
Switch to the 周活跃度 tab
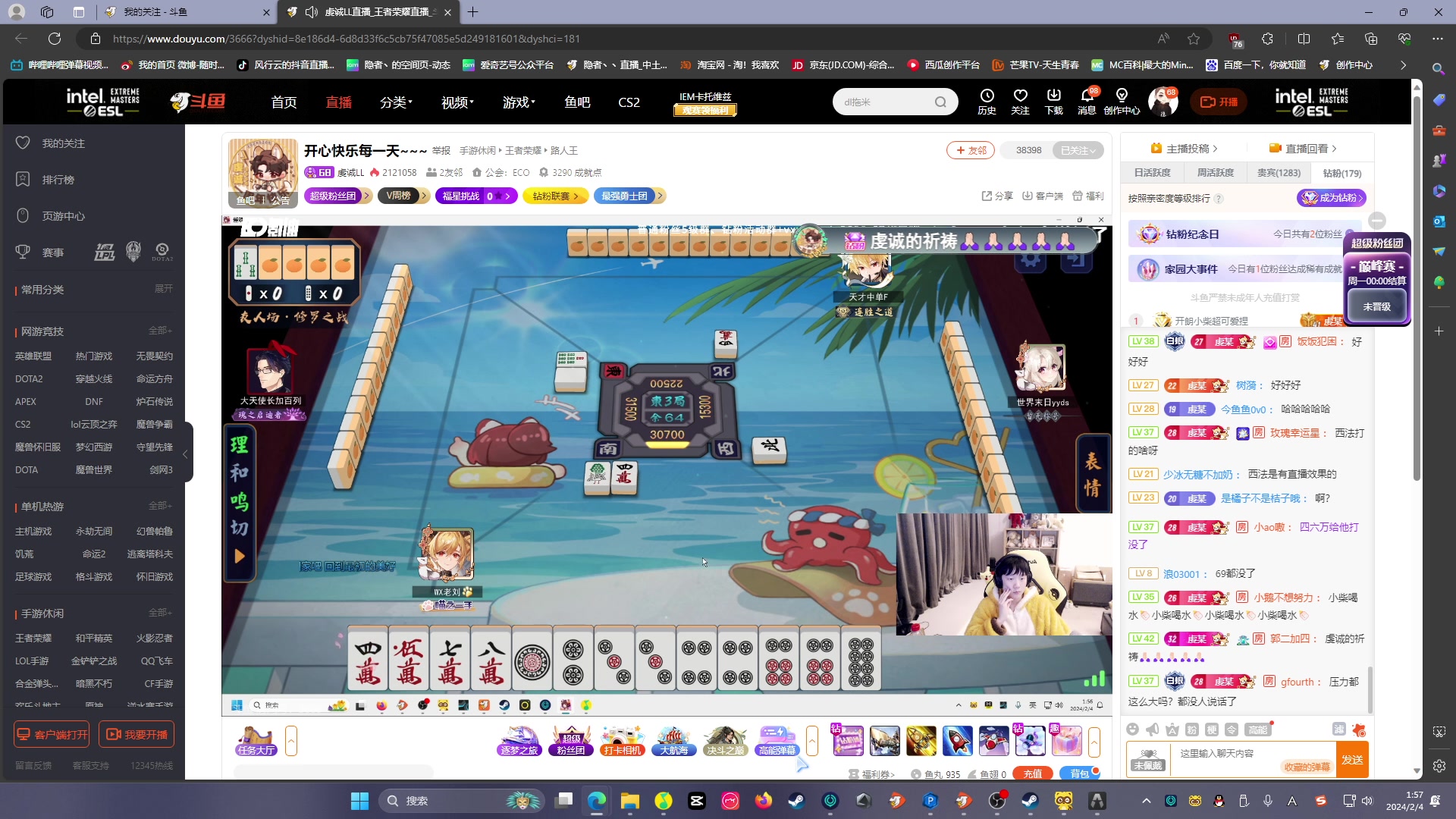[x=1215, y=173]
